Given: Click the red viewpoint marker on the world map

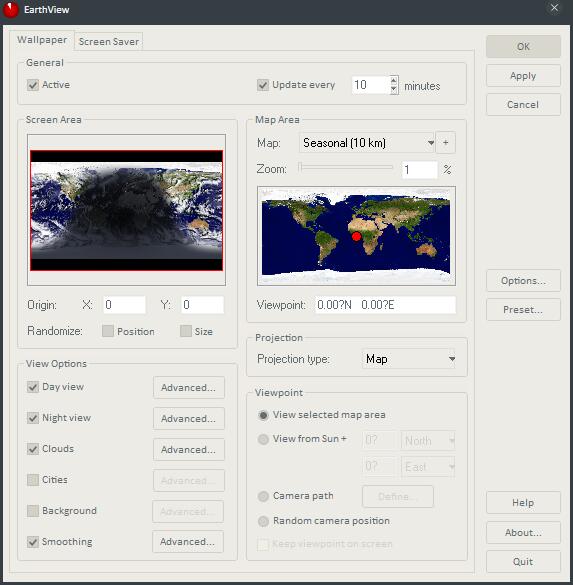Looking at the screenshot, I should [356, 236].
